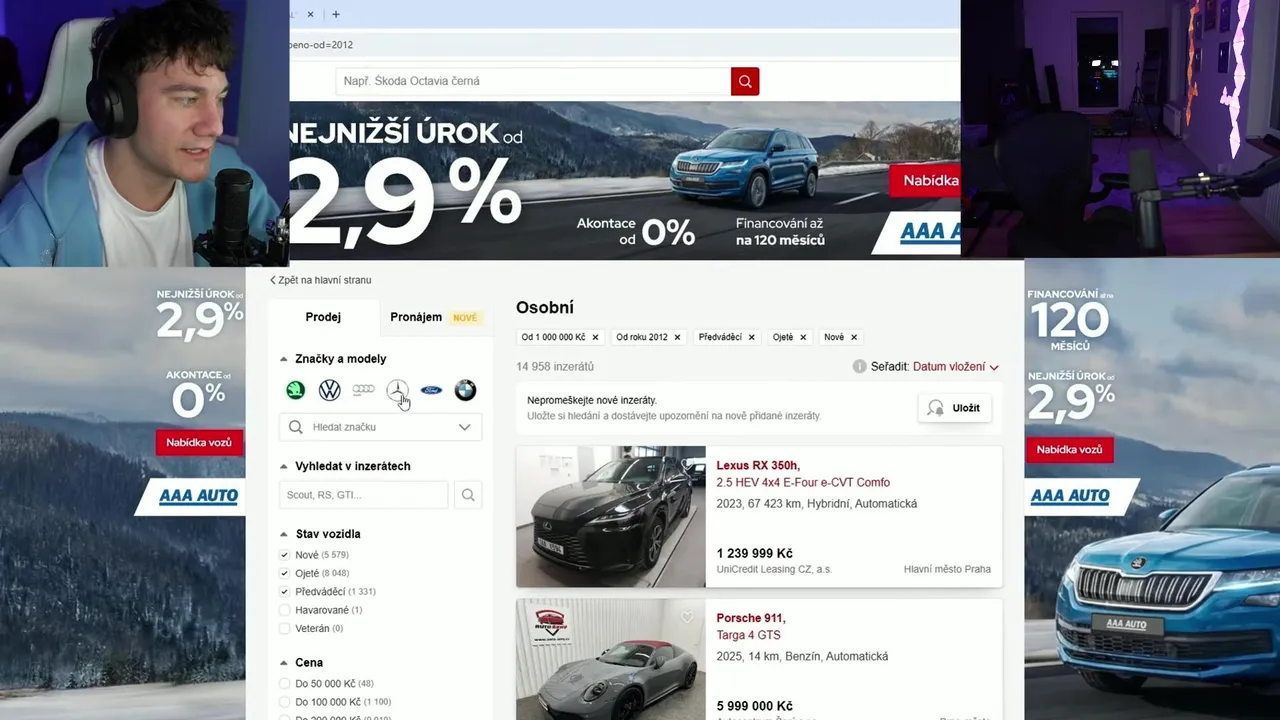The image size is (1280, 720).
Task: Select price radio Do 50 000 Kč
Action: tap(284, 684)
